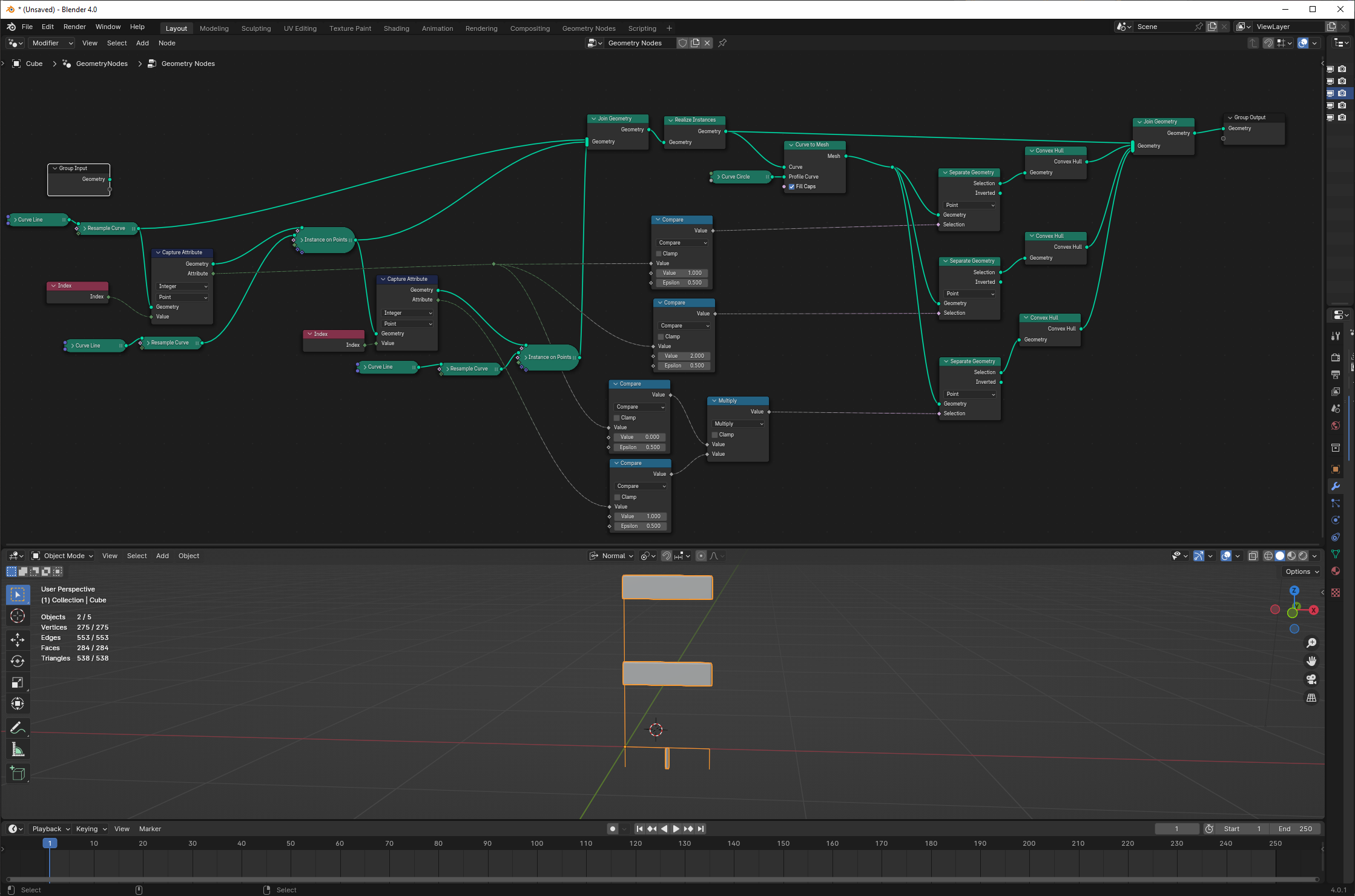Open the node editor Add menu

point(142,43)
